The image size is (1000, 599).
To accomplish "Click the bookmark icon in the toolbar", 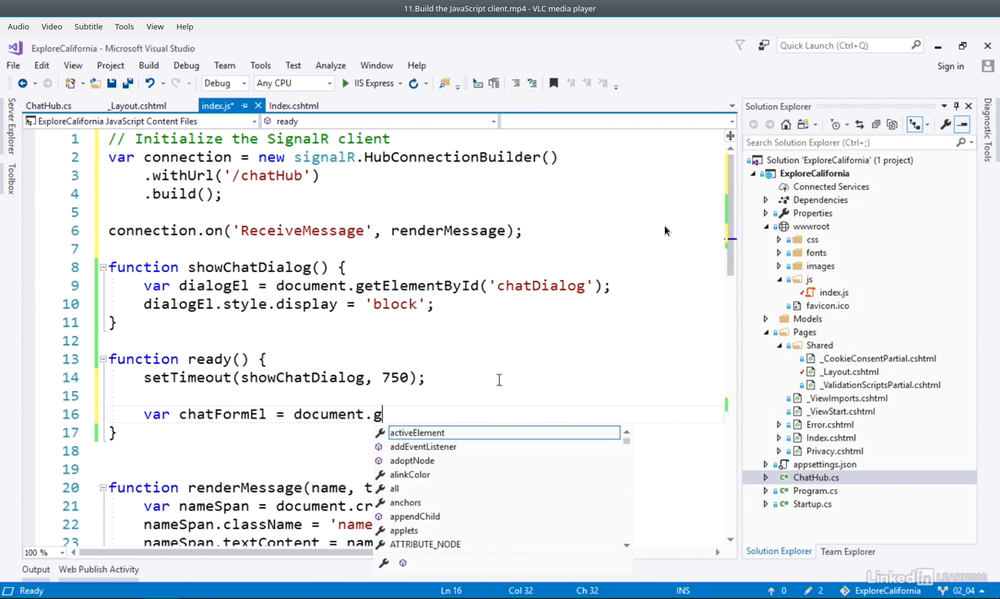I will coord(553,84).
